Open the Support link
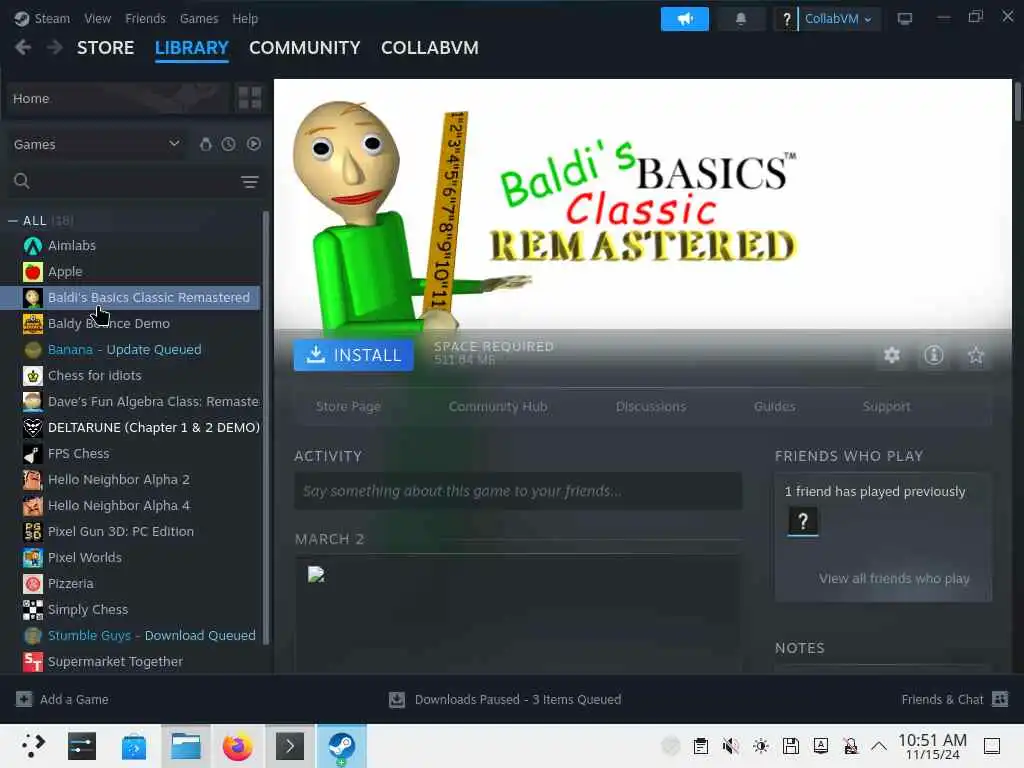 [x=886, y=406]
